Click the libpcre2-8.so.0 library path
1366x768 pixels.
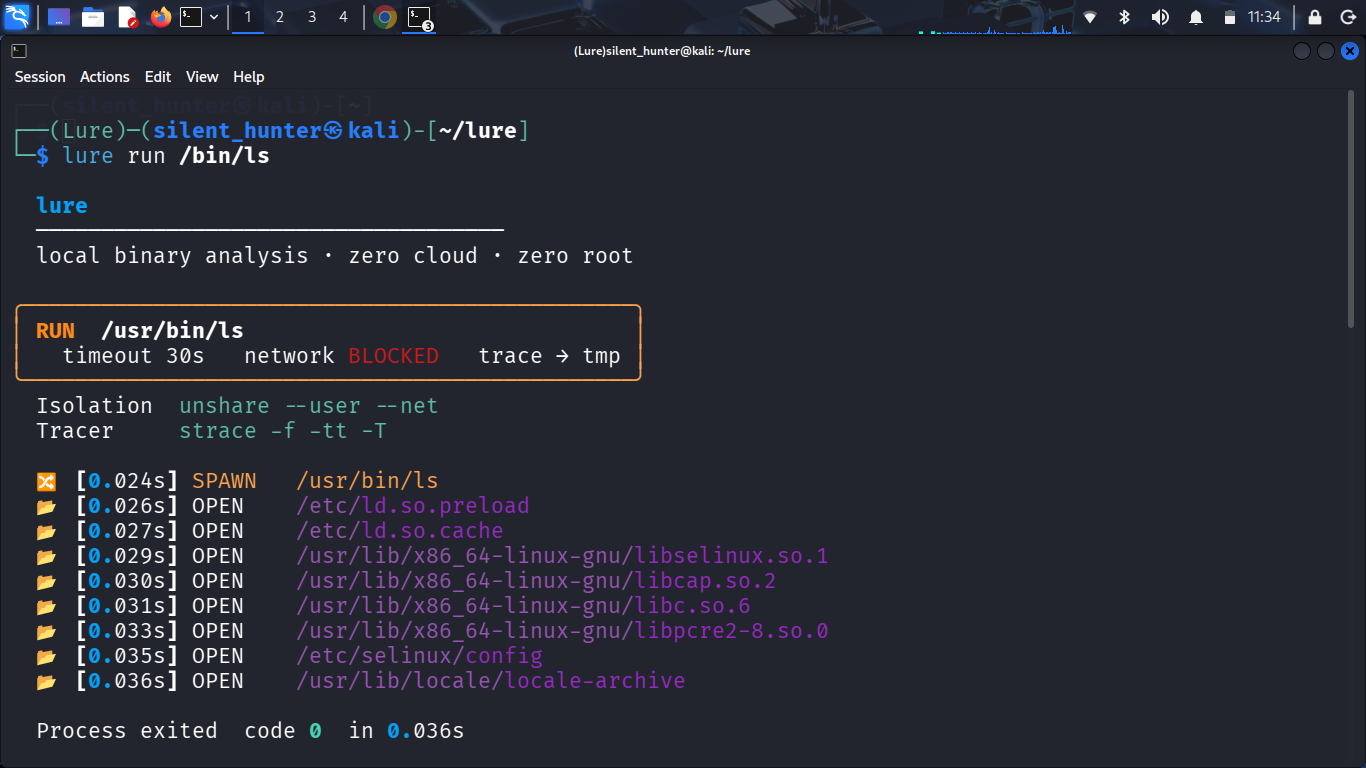[x=562, y=631]
